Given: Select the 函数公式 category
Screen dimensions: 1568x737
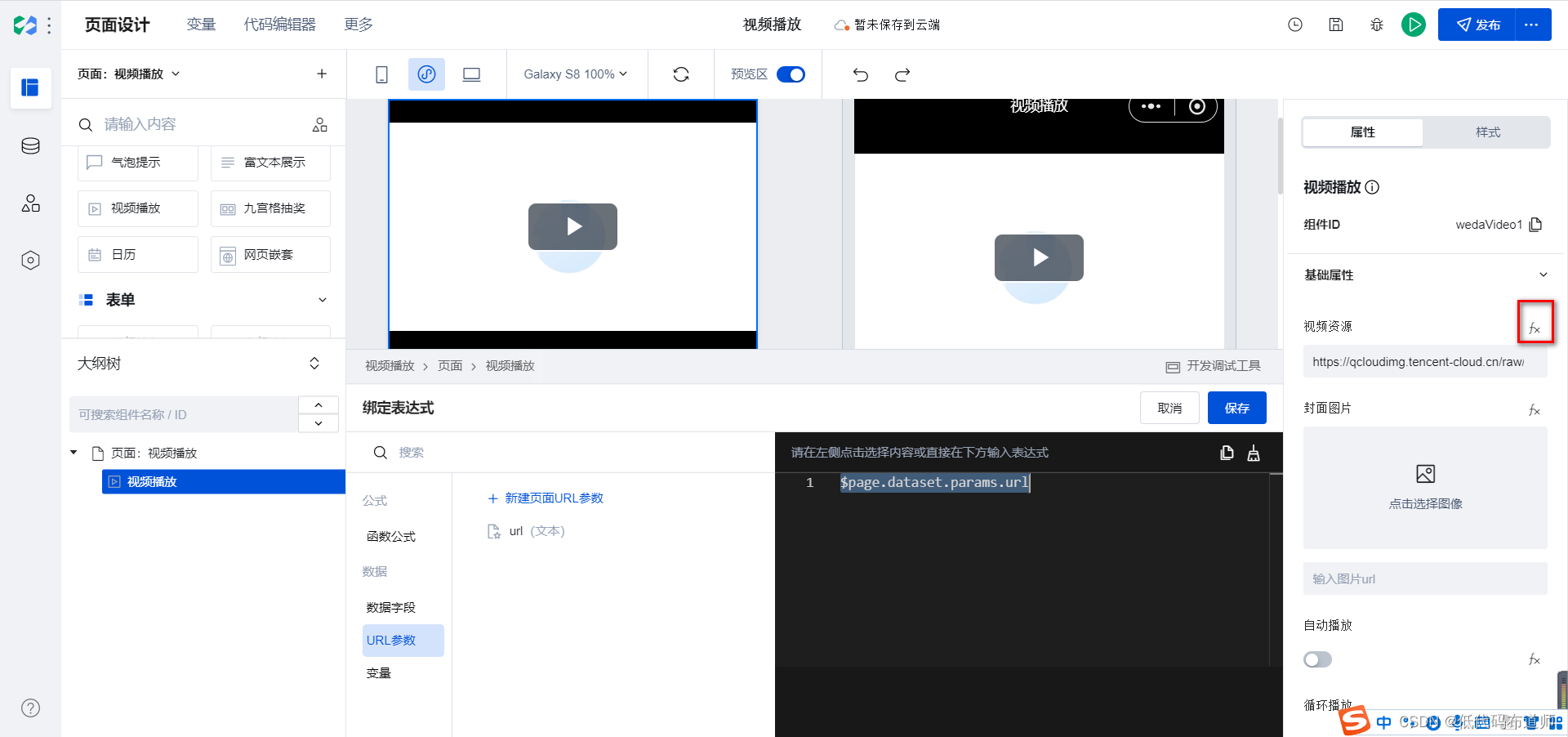Looking at the screenshot, I should [391, 537].
